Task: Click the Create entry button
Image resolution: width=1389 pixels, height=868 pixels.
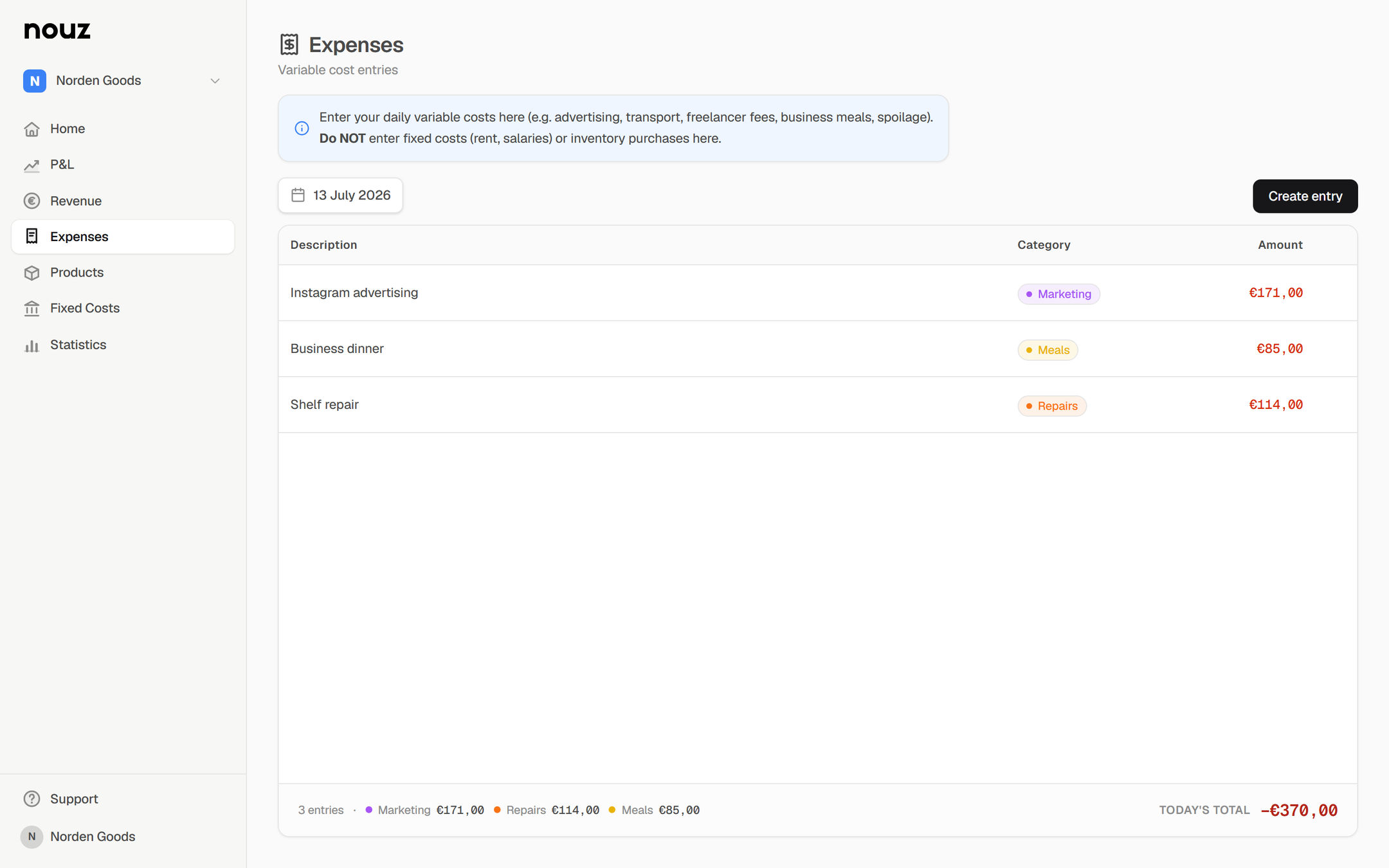Action: pyautogui.click(x=1305, y=196)
